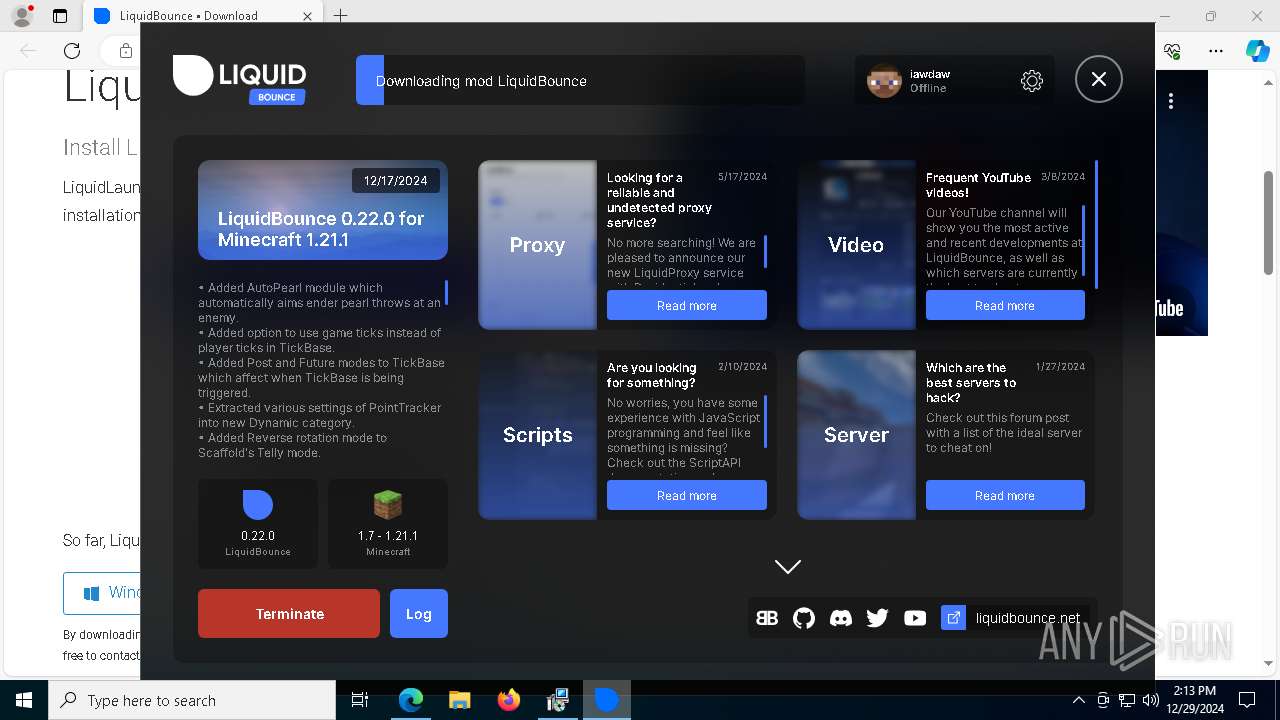The width and height of the screenshot is (1280, 720).
Task: Open the Log button
Action: click(419, 613)
